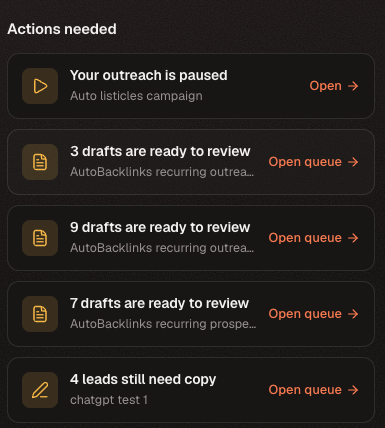Click the pencil icon beside '4 leads still need copy'
This screenshot has height=428, width=385.
tap(40, 390)
